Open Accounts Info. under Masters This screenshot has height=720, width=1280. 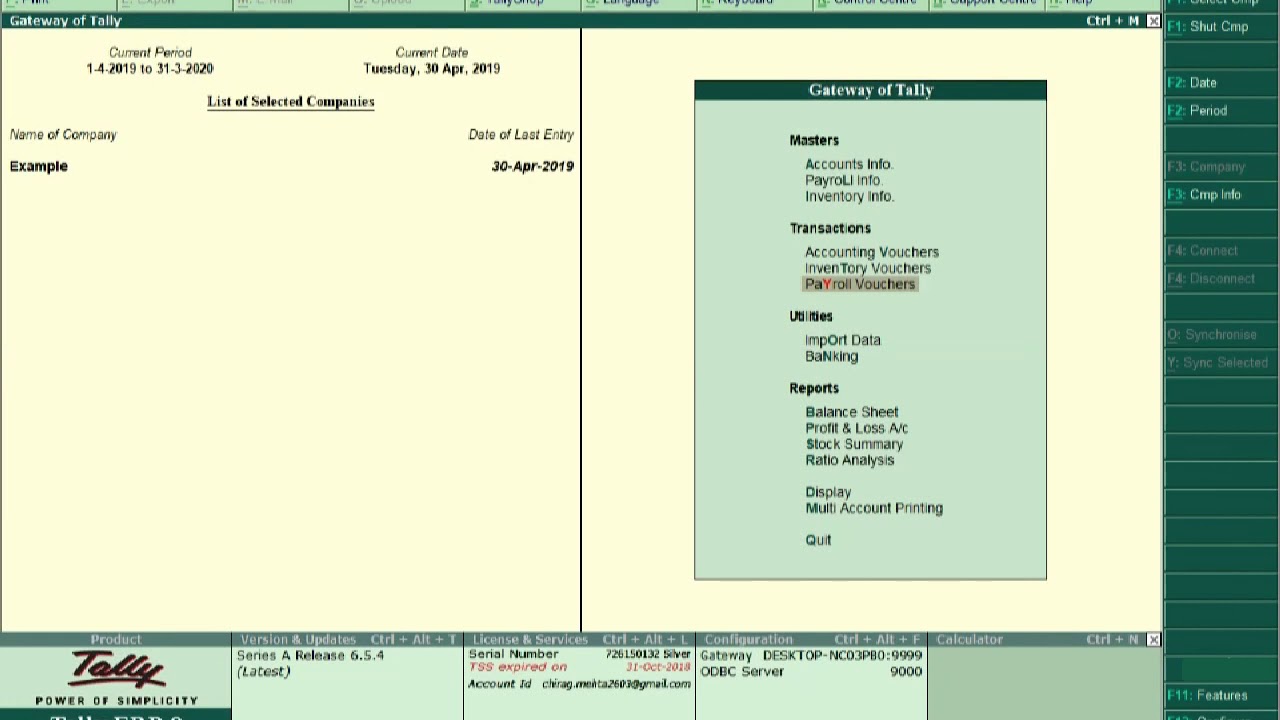848,164
